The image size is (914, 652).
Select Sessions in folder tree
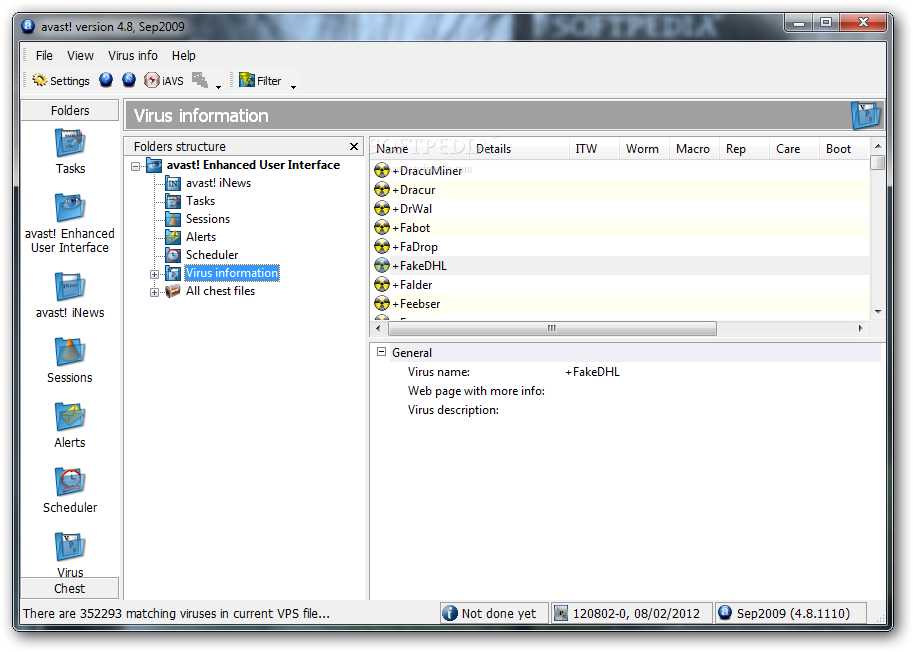point(208,219)
